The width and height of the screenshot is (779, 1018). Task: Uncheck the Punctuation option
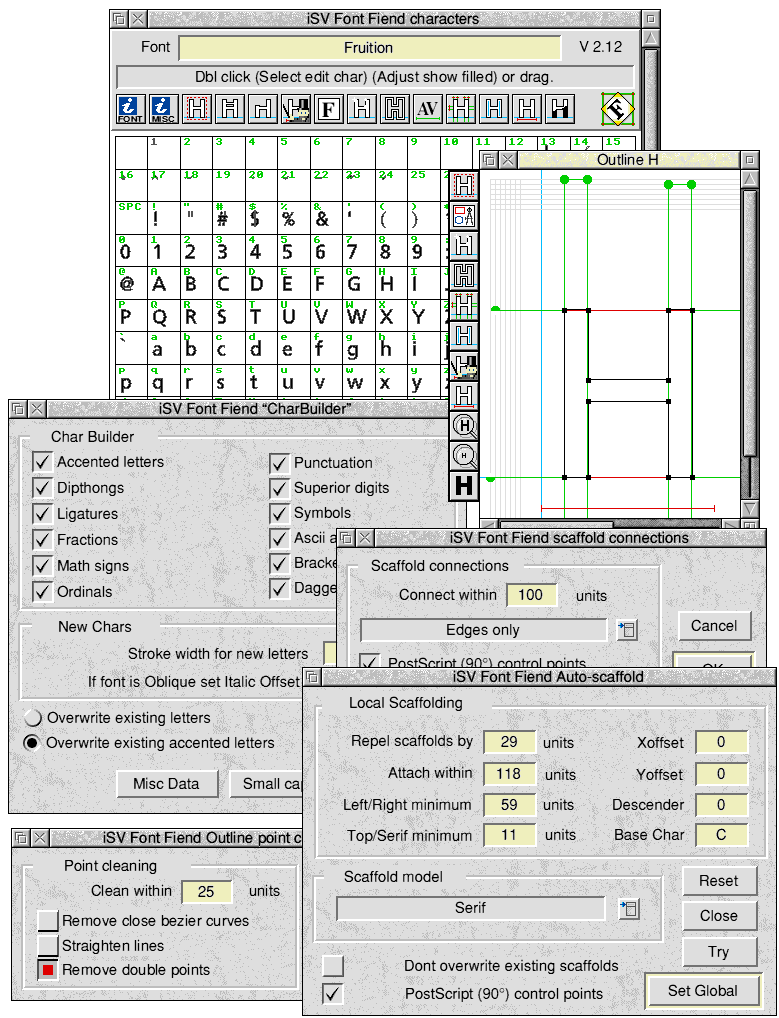pyautogui.click(x=279, y=464)
